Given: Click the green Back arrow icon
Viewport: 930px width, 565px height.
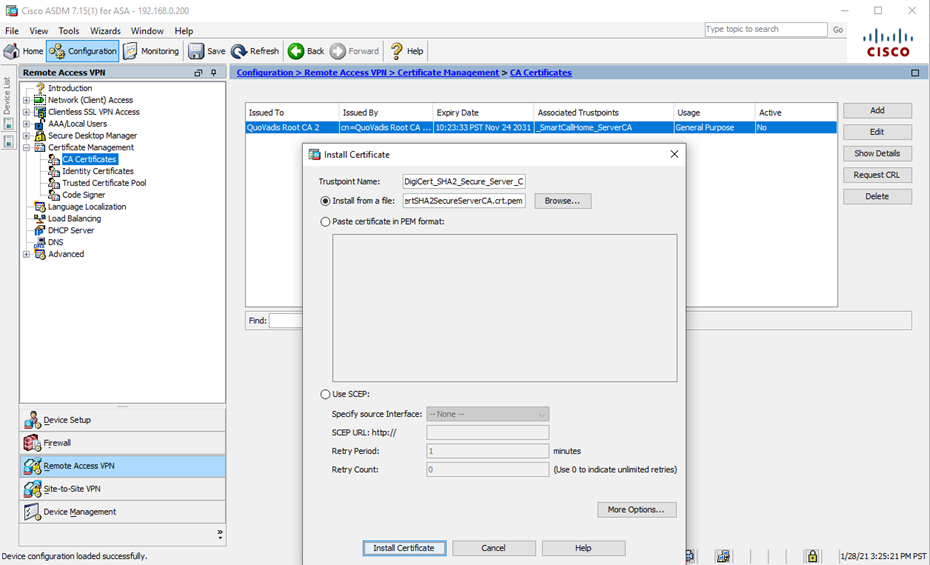Looking at the screenshot, I should coord(296,51).
